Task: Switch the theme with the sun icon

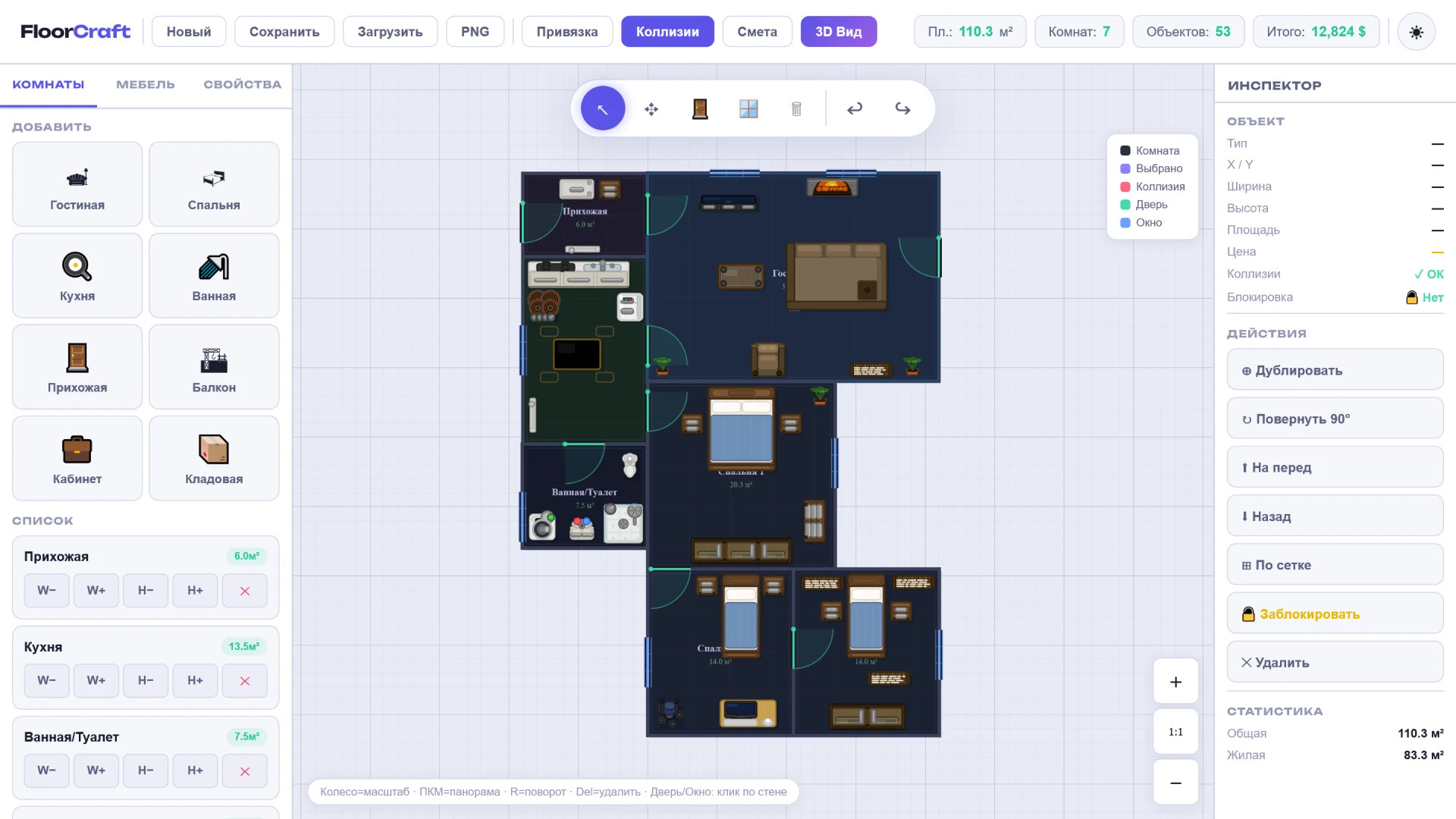Action: click(1417, 31)
